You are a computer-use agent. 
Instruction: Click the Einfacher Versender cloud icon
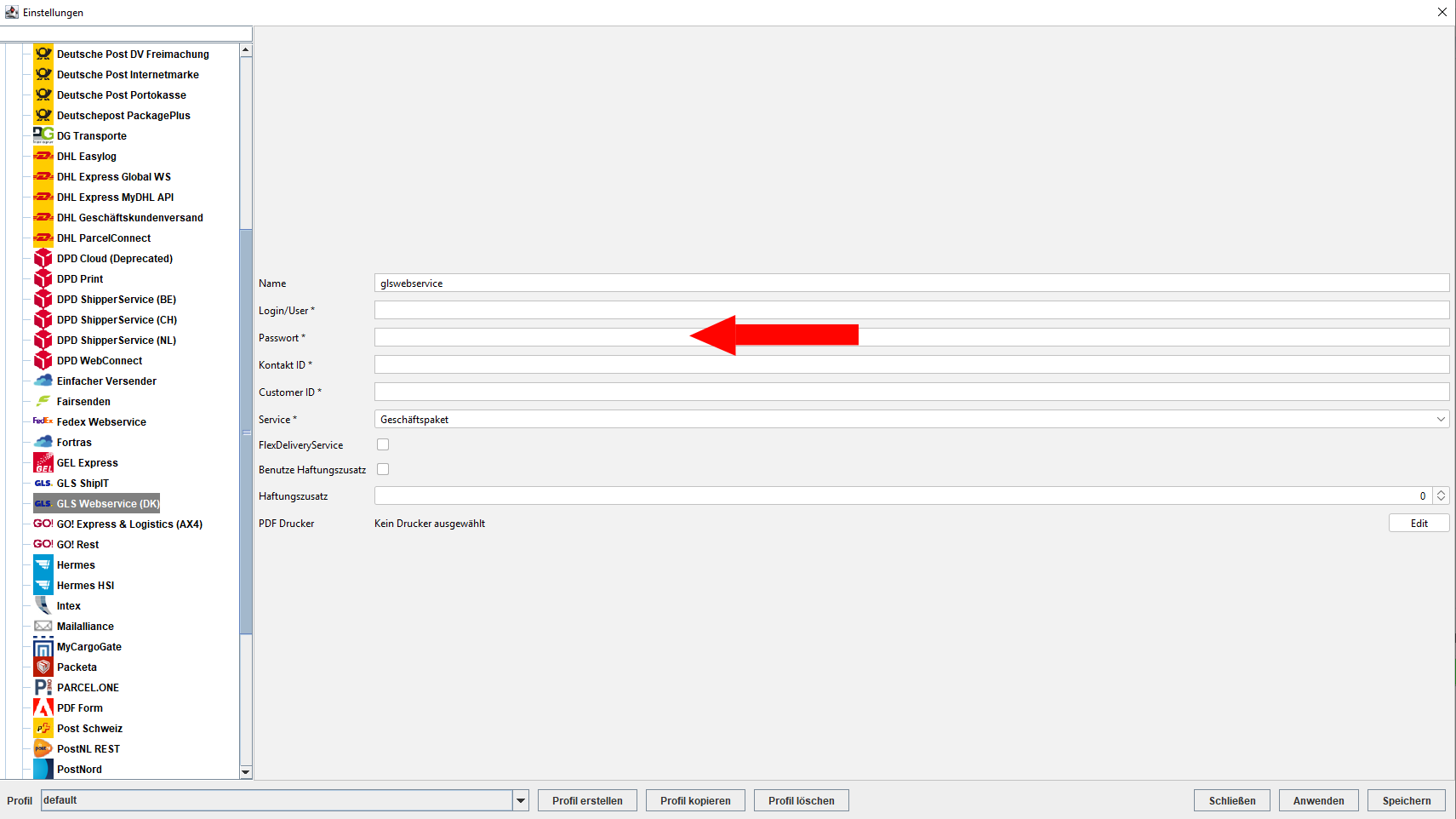click(43, 381)
